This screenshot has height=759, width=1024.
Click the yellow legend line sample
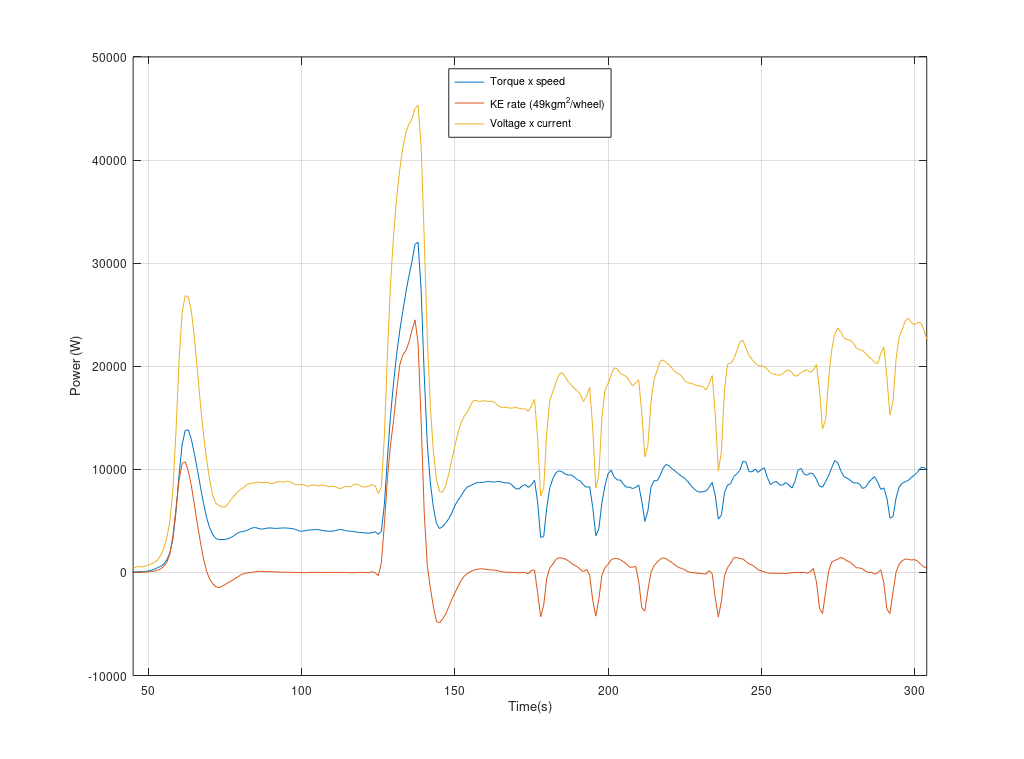coord(470,123)
